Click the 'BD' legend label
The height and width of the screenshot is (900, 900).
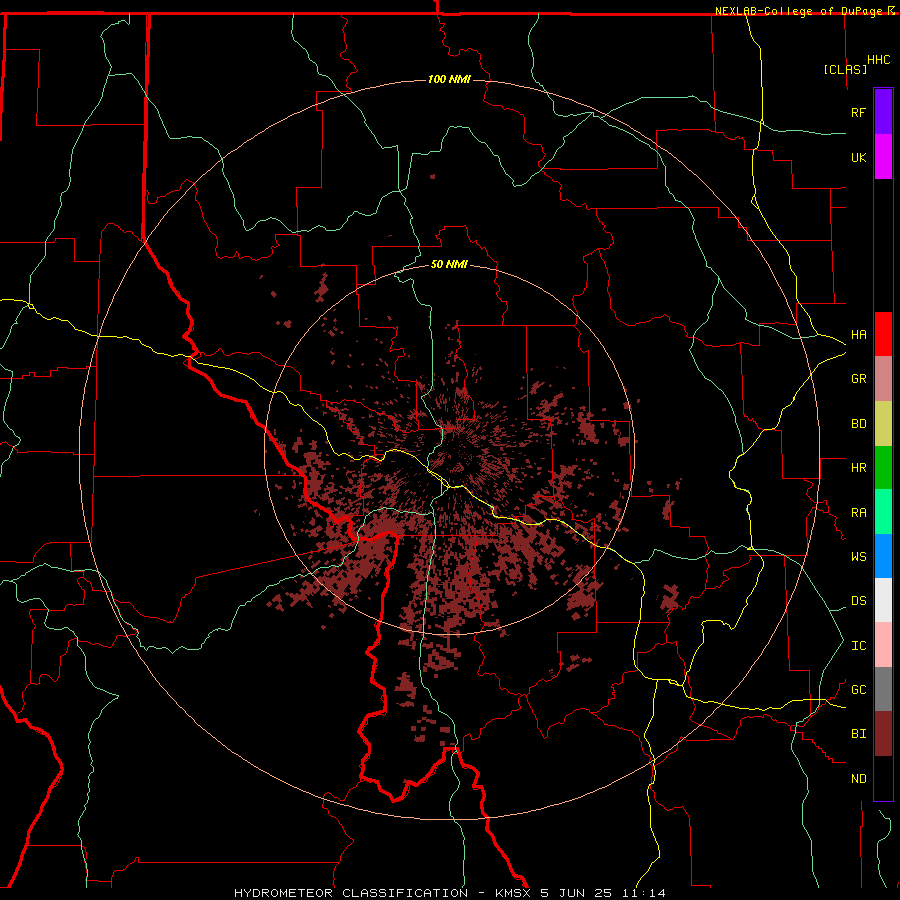click(x=858, y=424)
